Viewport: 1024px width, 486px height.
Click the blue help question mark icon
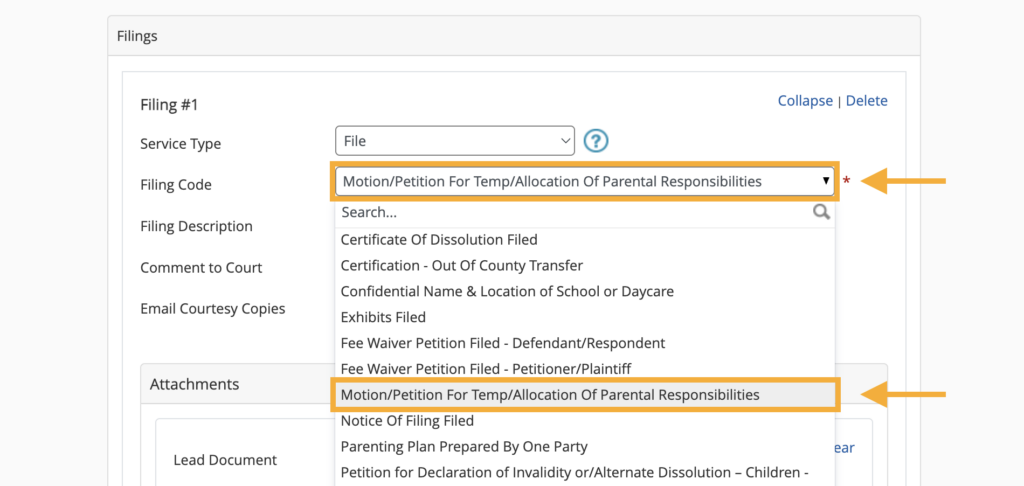pos(597,141)
